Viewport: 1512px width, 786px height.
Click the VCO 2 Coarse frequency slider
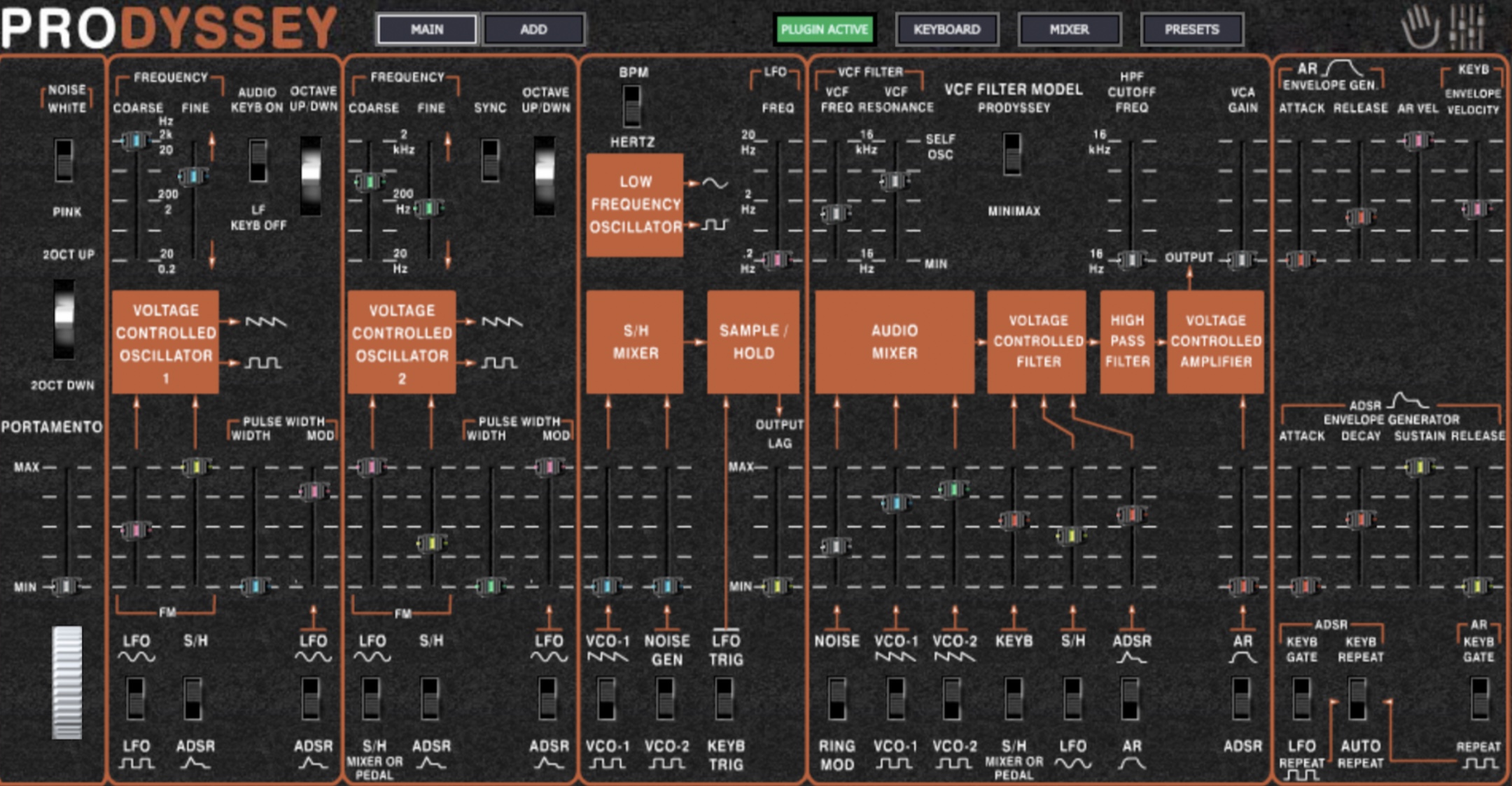click(x=369, y=183)
